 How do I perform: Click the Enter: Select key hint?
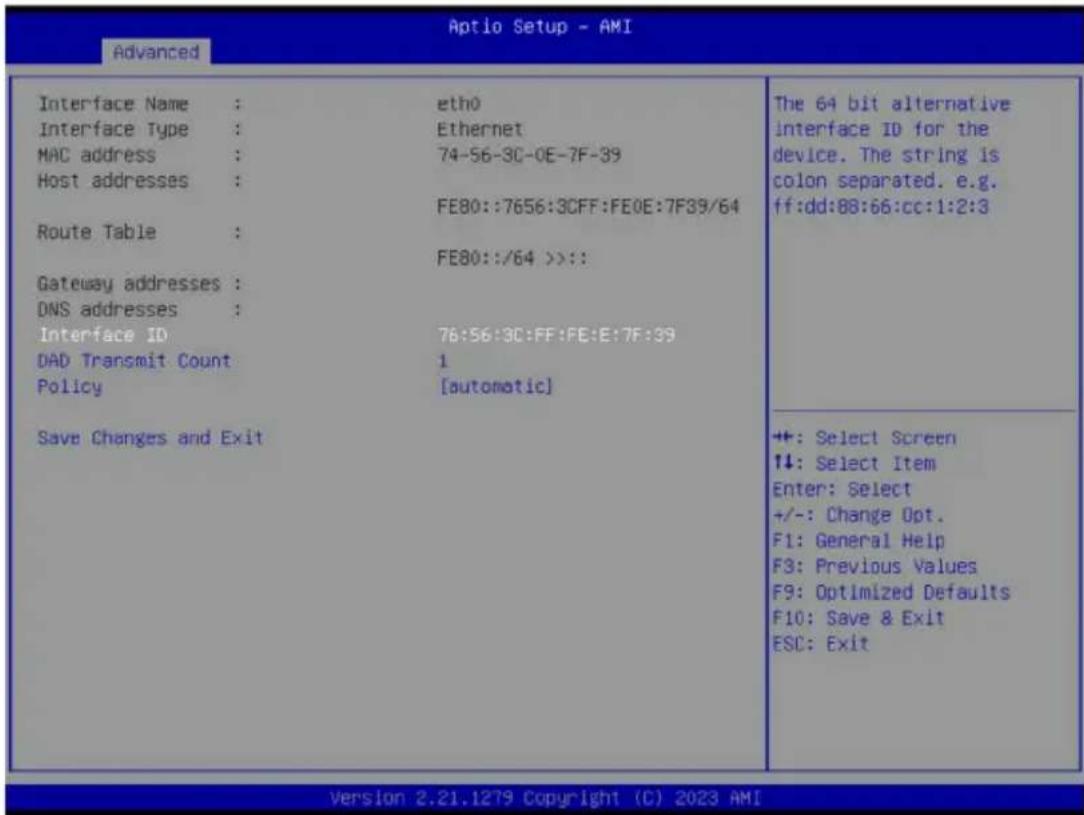842,489
